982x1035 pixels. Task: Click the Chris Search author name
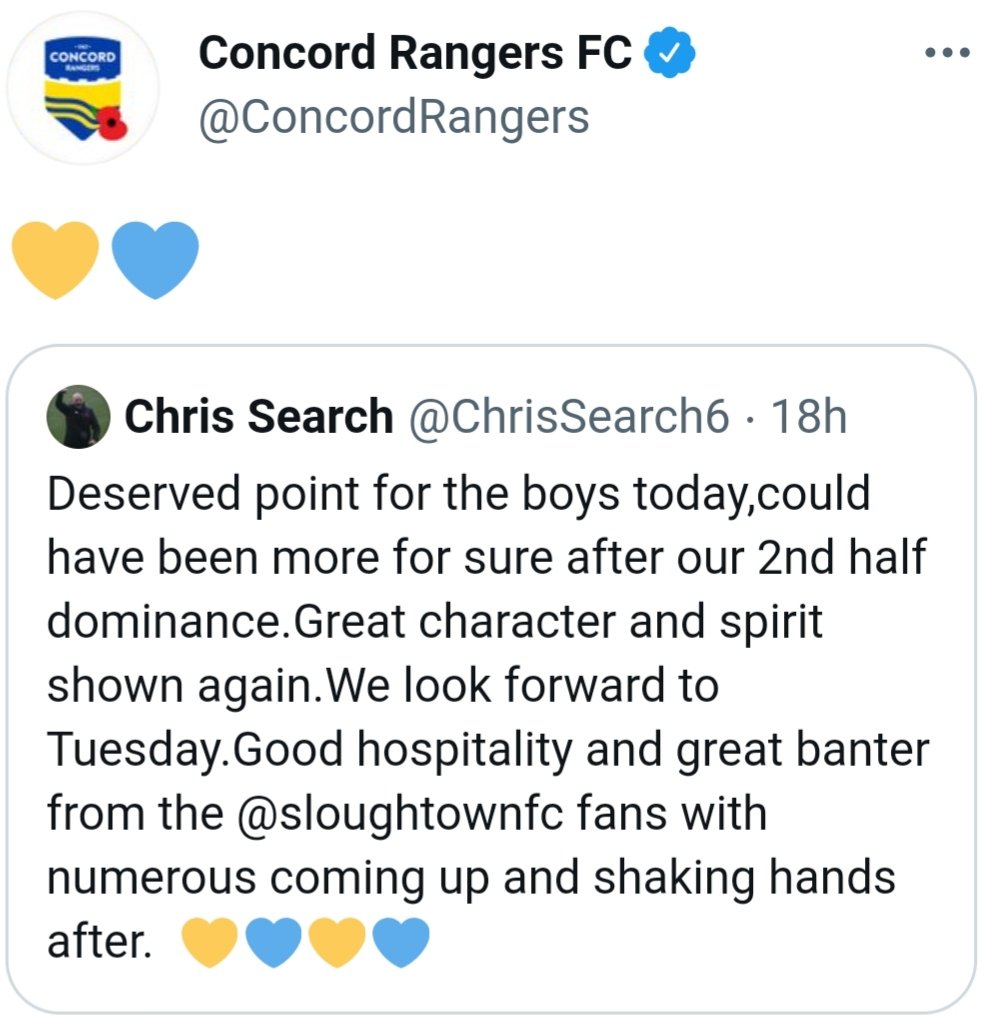259,417
